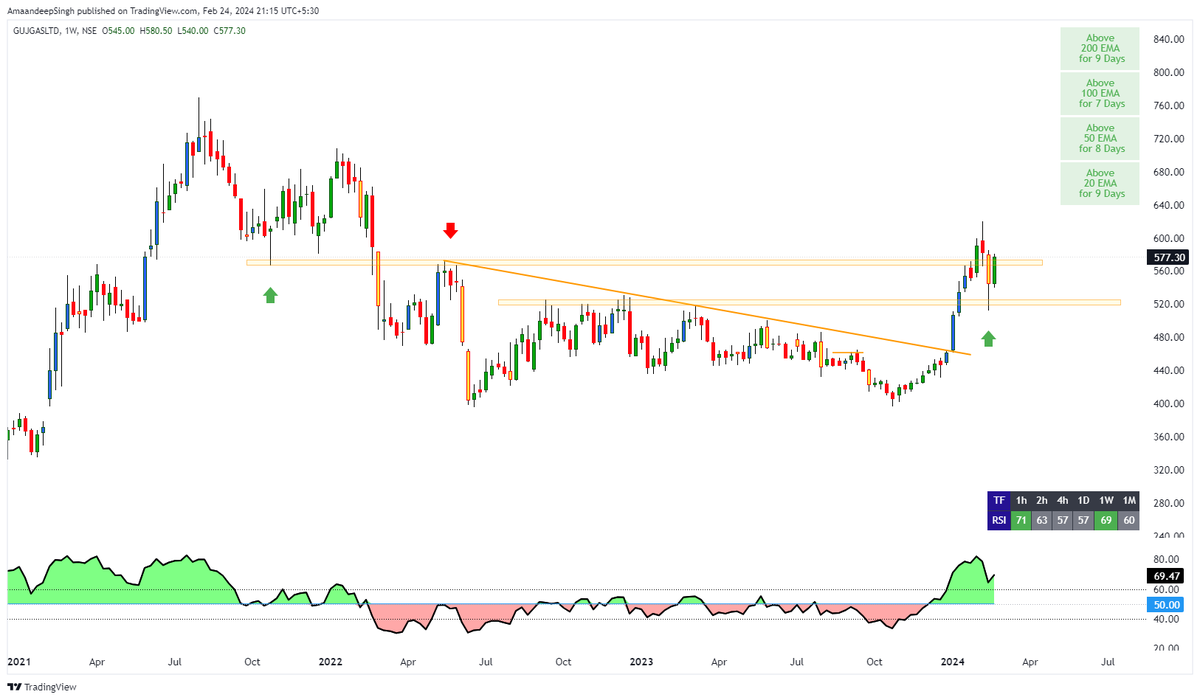Click the 400.00 price axis label

[x=1168, y=404]
